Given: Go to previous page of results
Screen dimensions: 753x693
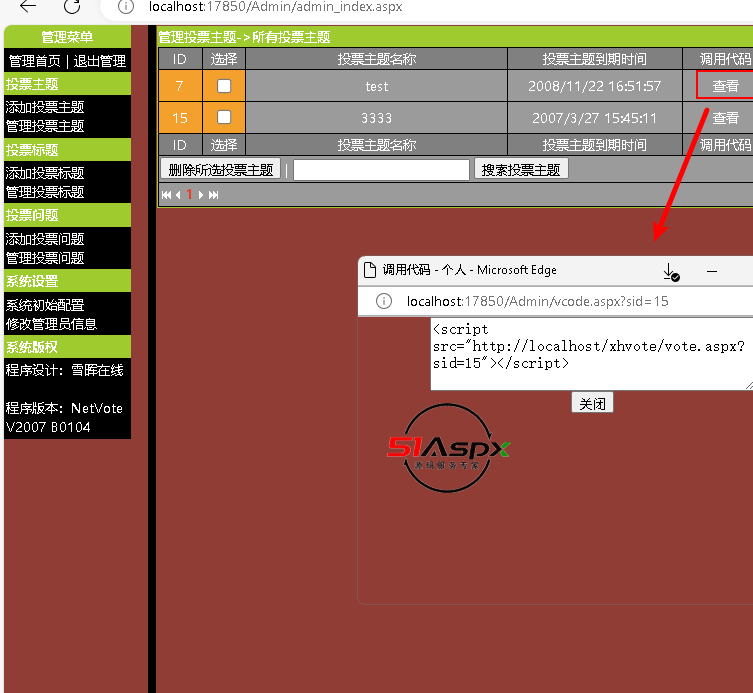Looking at the screenshot, I should point(178,195).
